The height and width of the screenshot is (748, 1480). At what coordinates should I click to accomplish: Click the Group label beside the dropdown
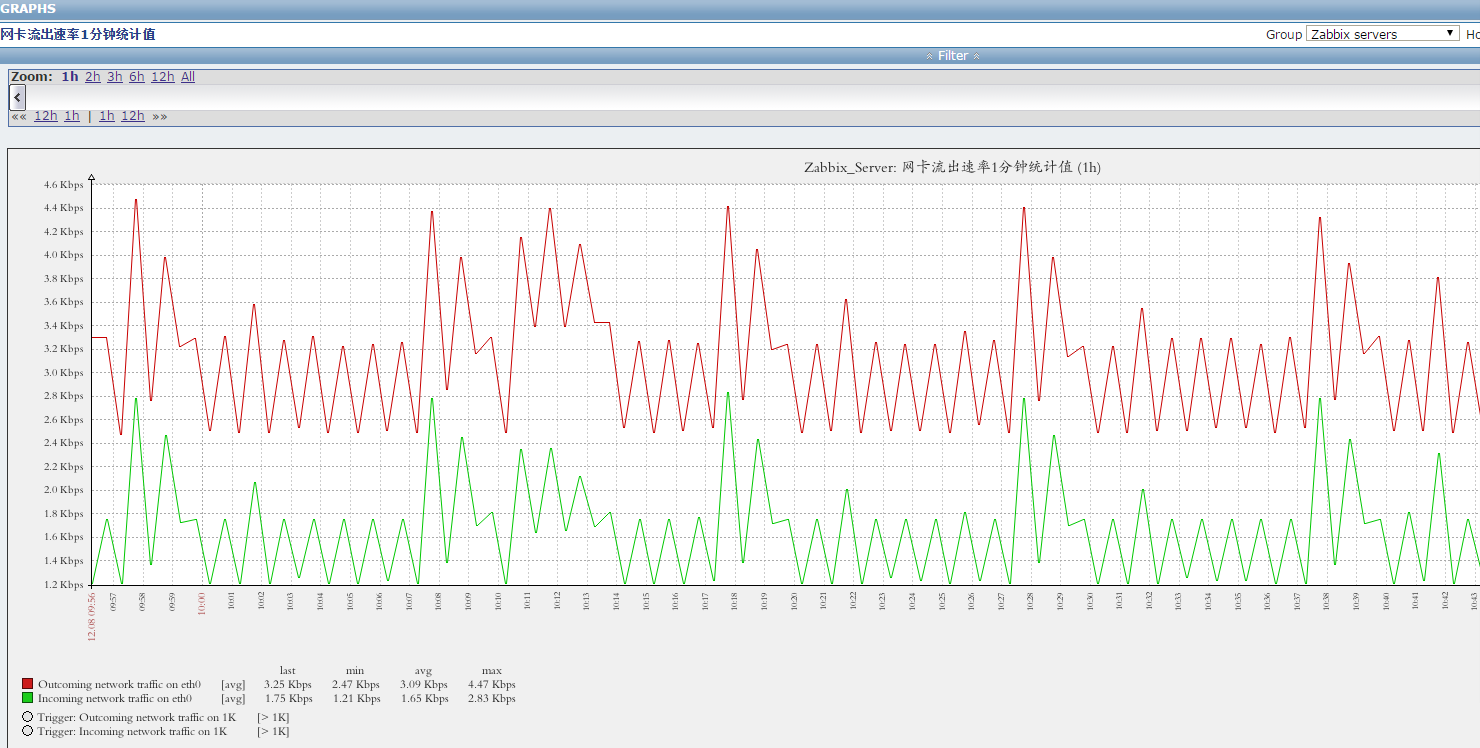(1284, 34)
